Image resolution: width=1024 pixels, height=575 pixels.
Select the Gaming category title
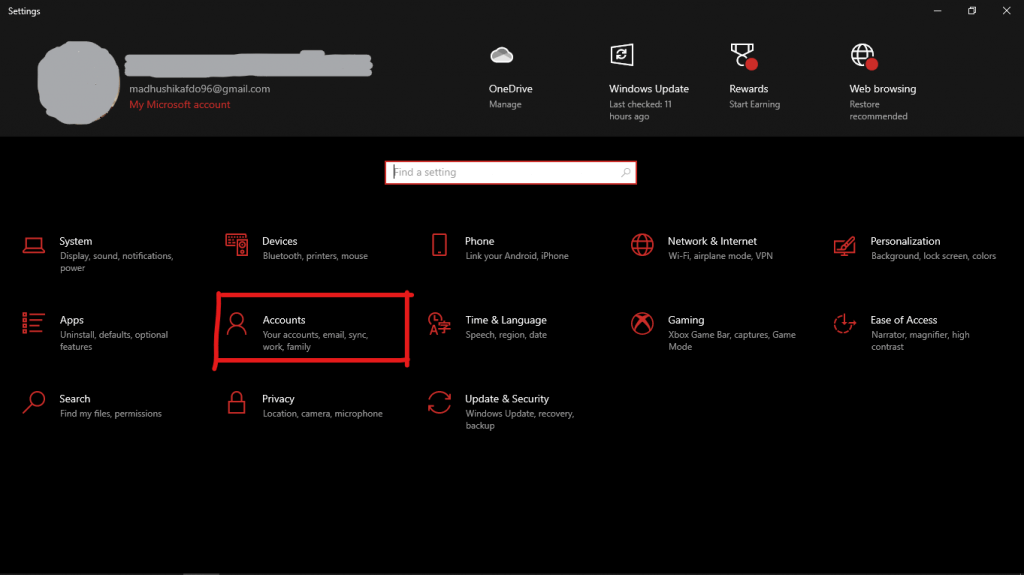[x=686, y=320]
